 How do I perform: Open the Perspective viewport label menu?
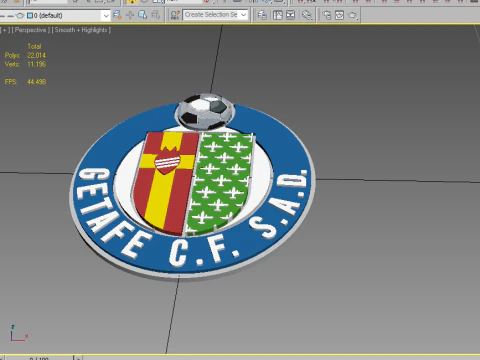click(x=30, y=30)
